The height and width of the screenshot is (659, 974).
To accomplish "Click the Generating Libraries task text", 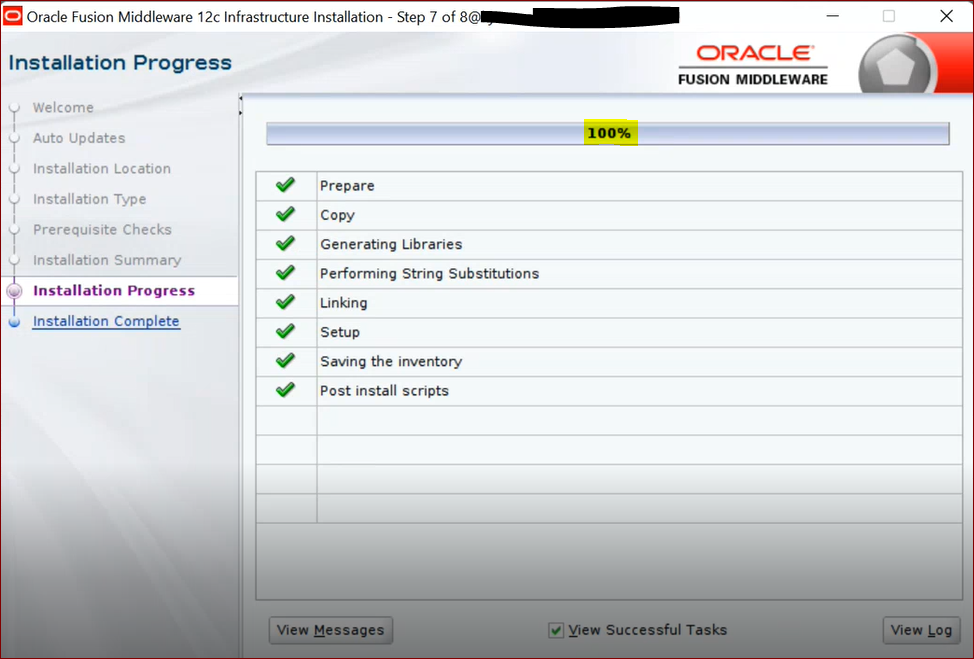I will point(391,244).
